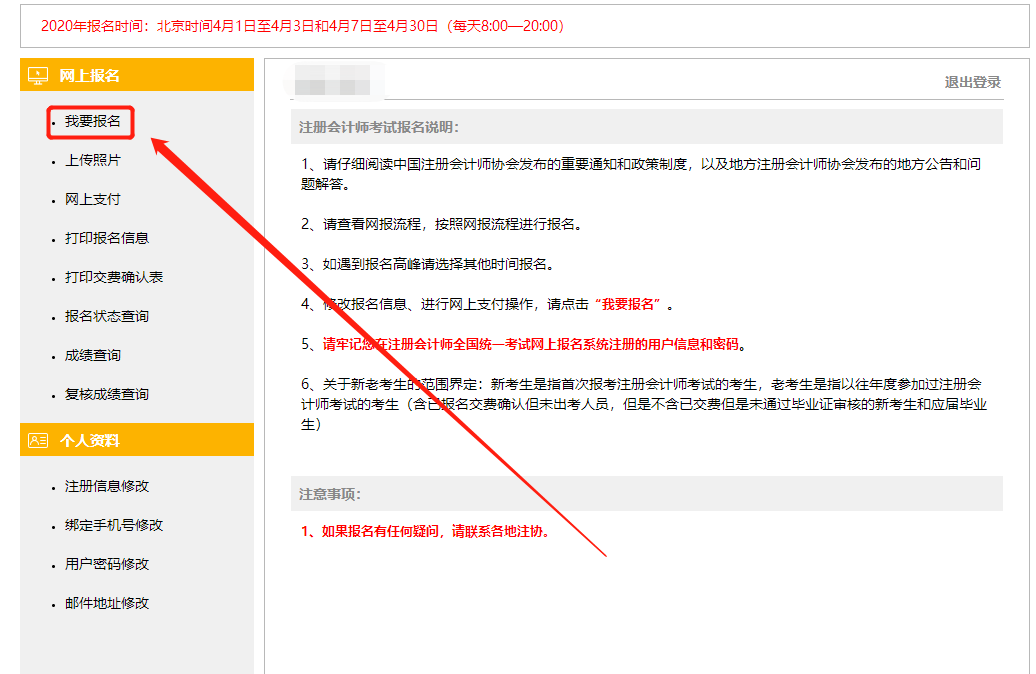
Task: Click the 网上报名 section header
Action: (x=90, y=75)
